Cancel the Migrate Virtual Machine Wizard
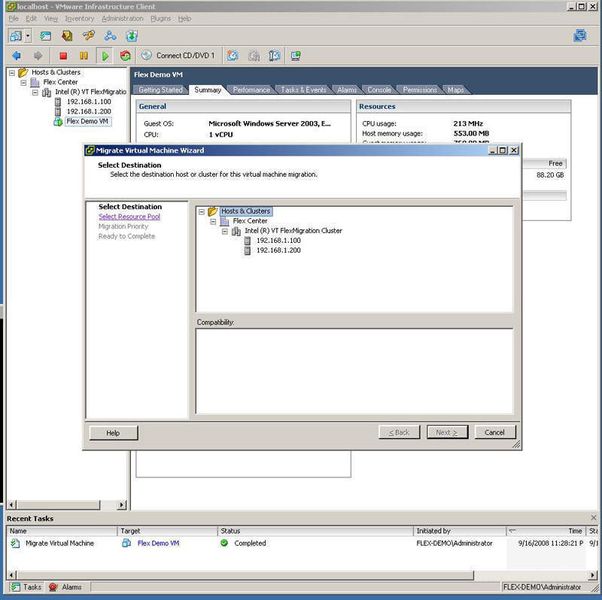Screen dimensions: 602x600 494,432
